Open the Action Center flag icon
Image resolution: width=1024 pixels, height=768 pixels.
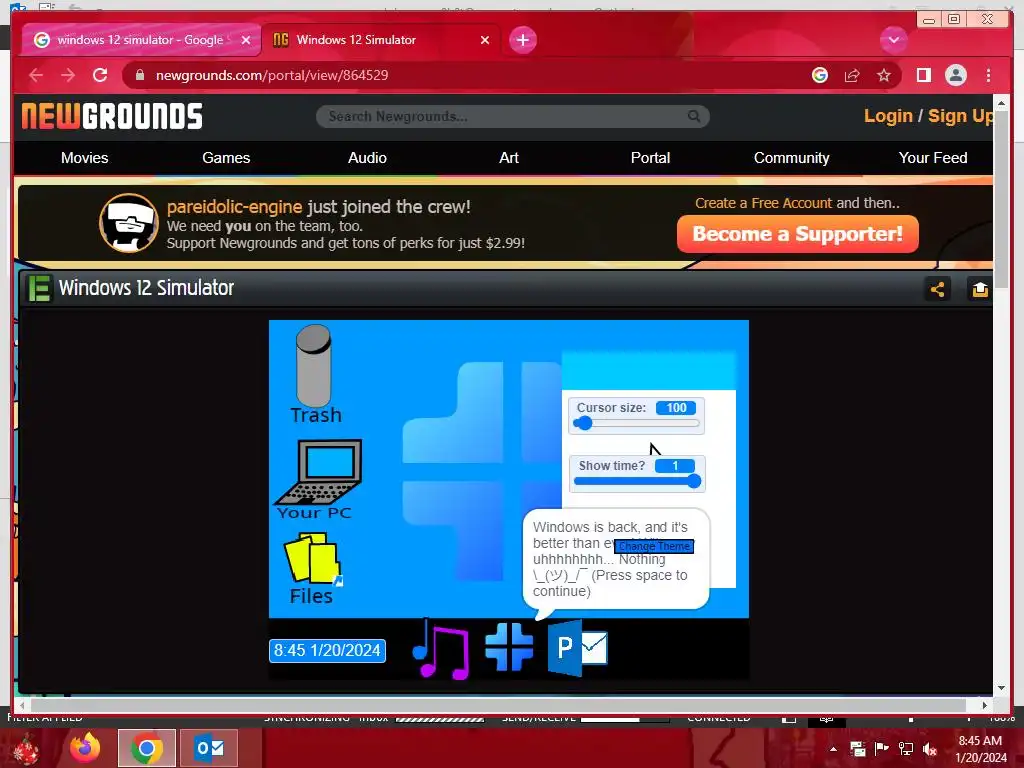tap(882, 749)
